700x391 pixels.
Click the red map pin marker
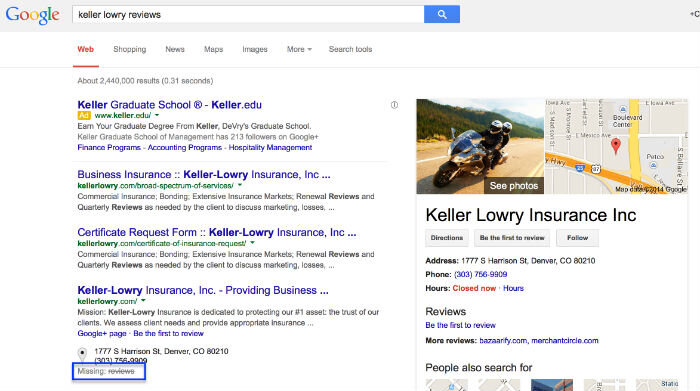616,146
